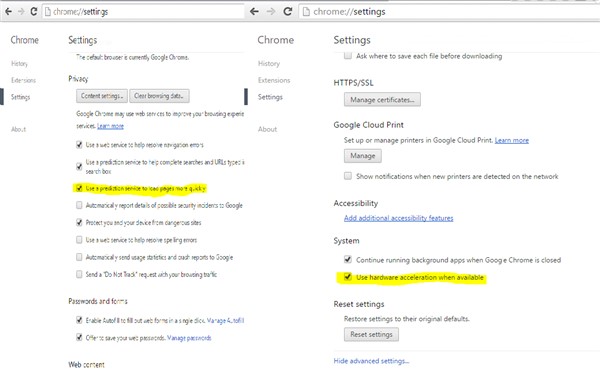Screen dimensions: 600x370
Task: Click the 'Reset settings' button
Action: coord(371,334)
